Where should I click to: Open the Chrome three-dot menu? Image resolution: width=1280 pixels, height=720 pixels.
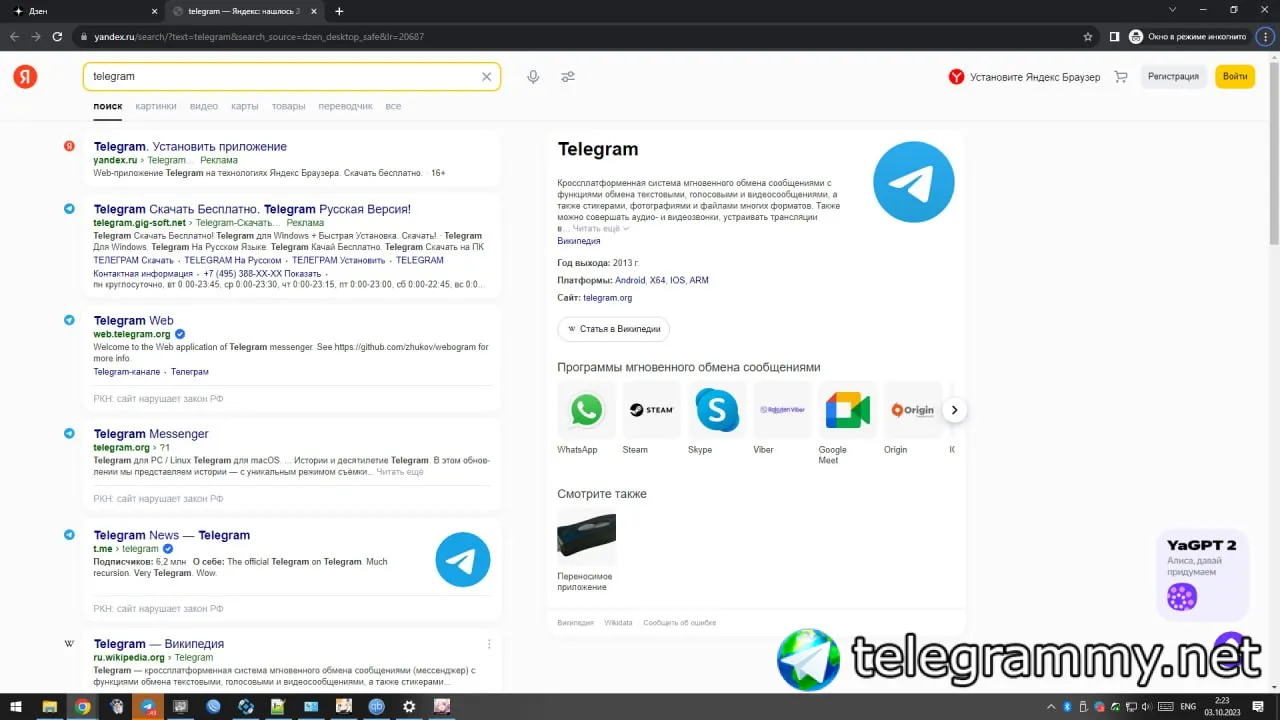click(x=1264, y=37)
